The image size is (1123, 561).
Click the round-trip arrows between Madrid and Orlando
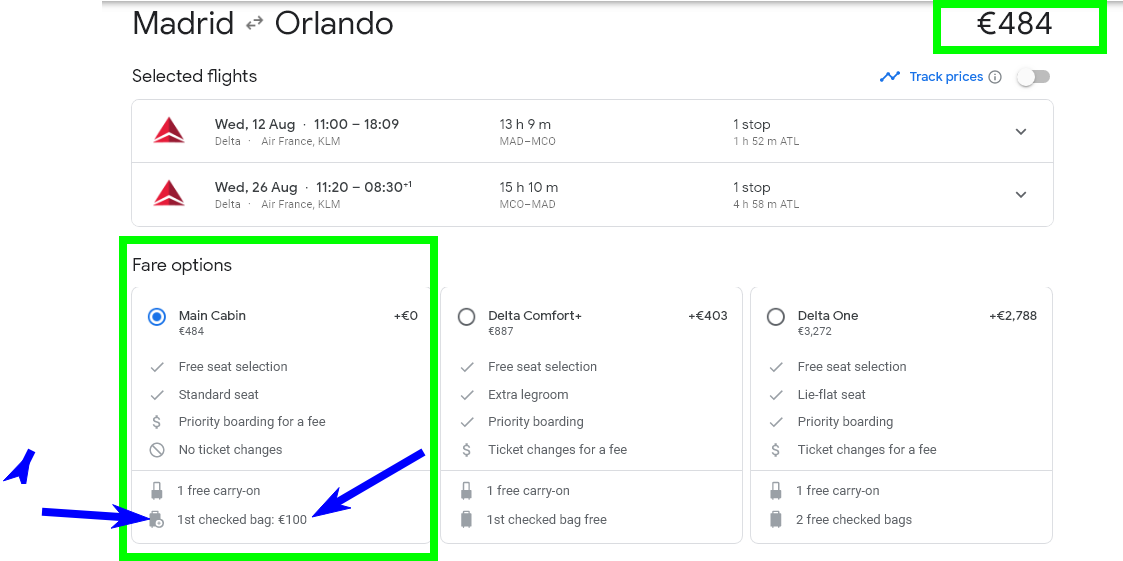click(254, 24)
